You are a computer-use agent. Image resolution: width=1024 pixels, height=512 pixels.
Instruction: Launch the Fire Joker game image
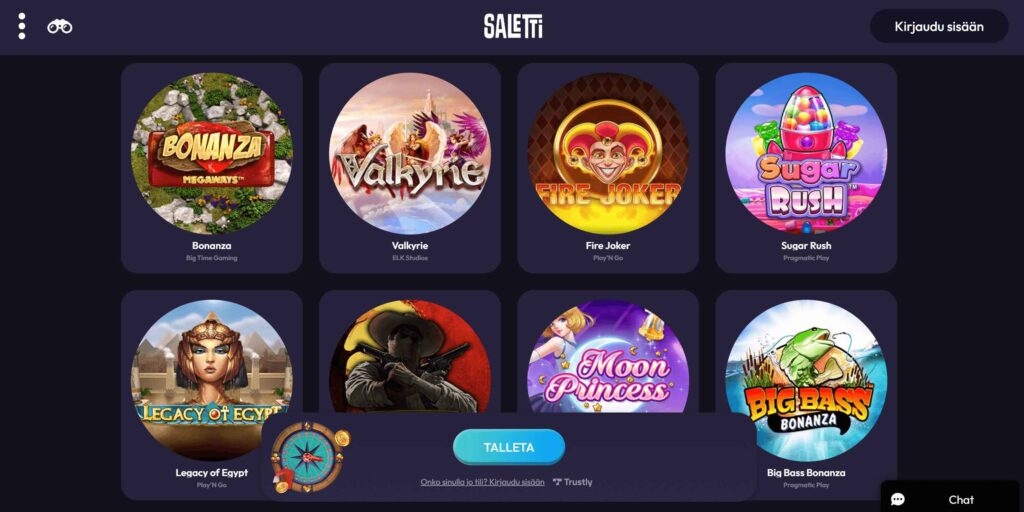(x=608, y=153)
